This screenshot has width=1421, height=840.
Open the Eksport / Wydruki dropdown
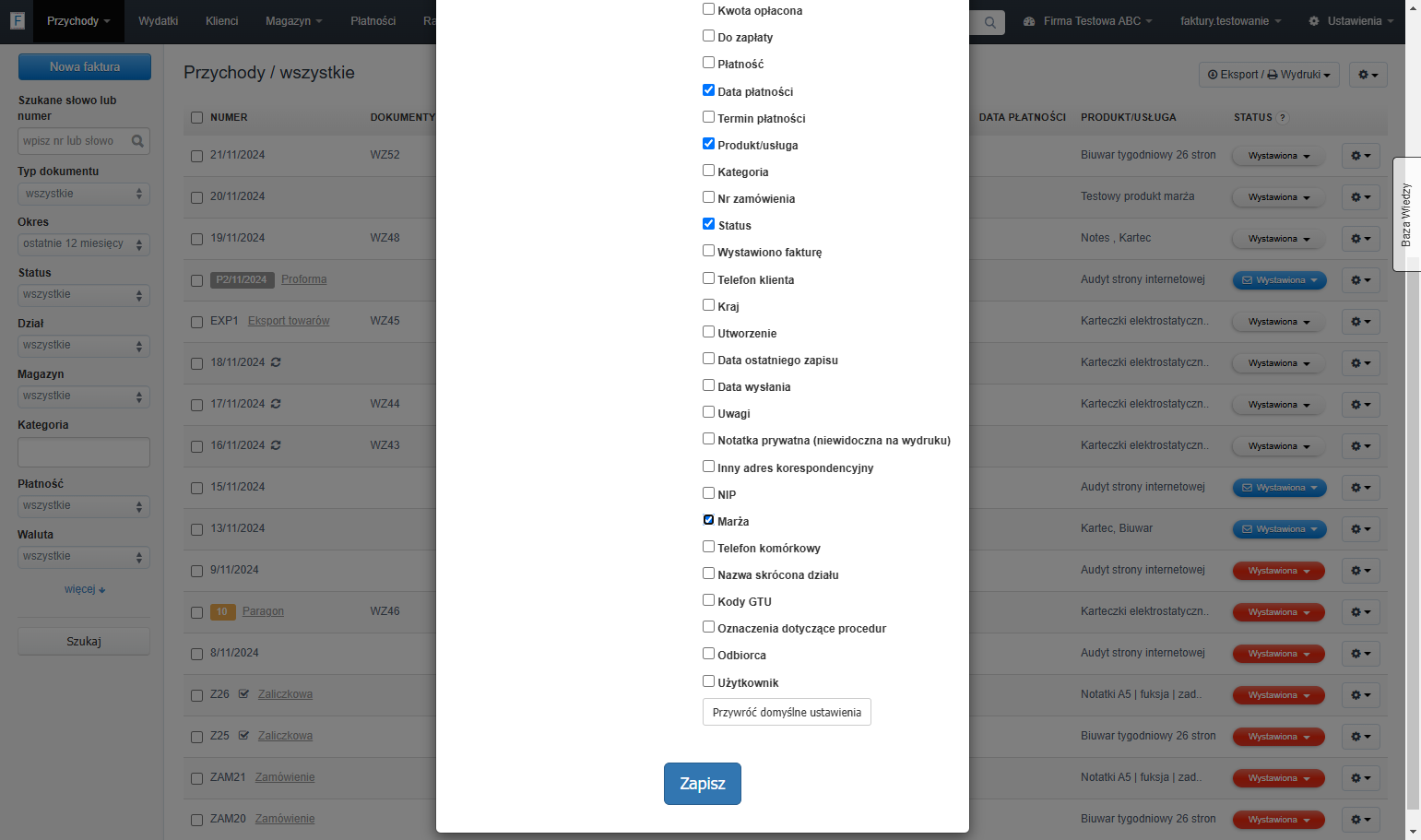(x=1269, y=75)
